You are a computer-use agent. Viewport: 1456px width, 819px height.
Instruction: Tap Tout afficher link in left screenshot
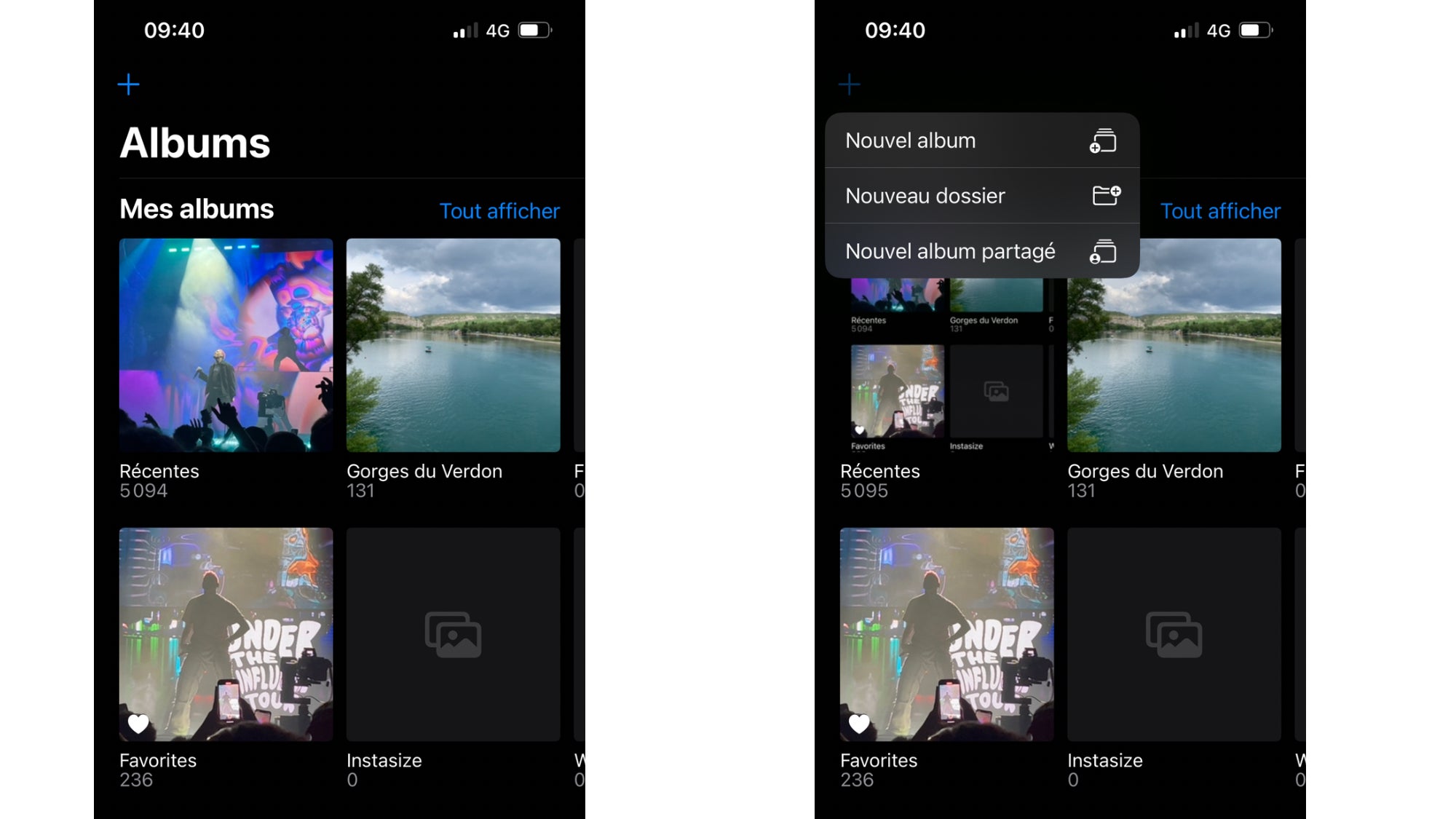pos(499,211)
